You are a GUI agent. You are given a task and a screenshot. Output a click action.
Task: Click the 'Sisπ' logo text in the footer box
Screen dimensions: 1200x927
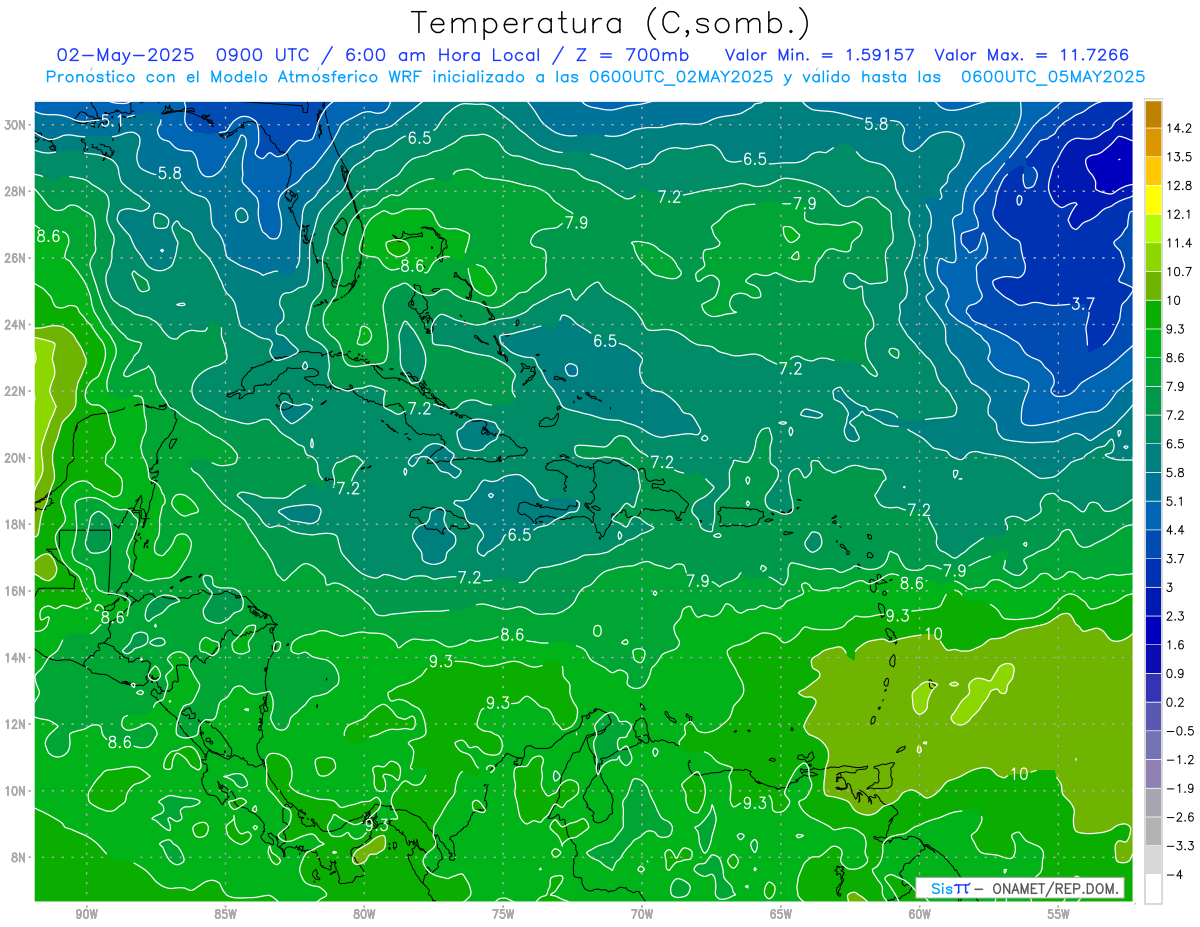tap(949, 888)
